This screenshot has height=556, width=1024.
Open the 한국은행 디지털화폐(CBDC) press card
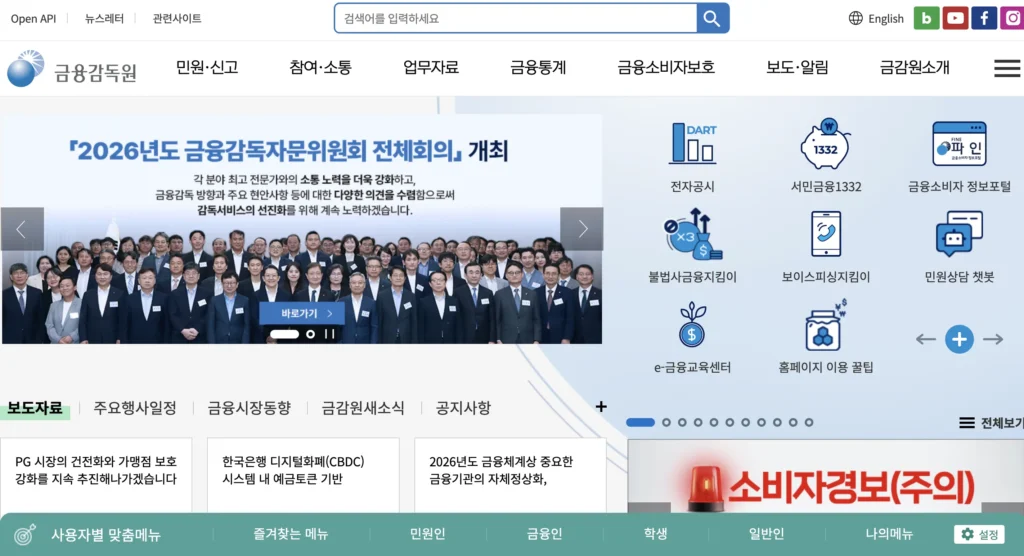(x=303, y=475)
